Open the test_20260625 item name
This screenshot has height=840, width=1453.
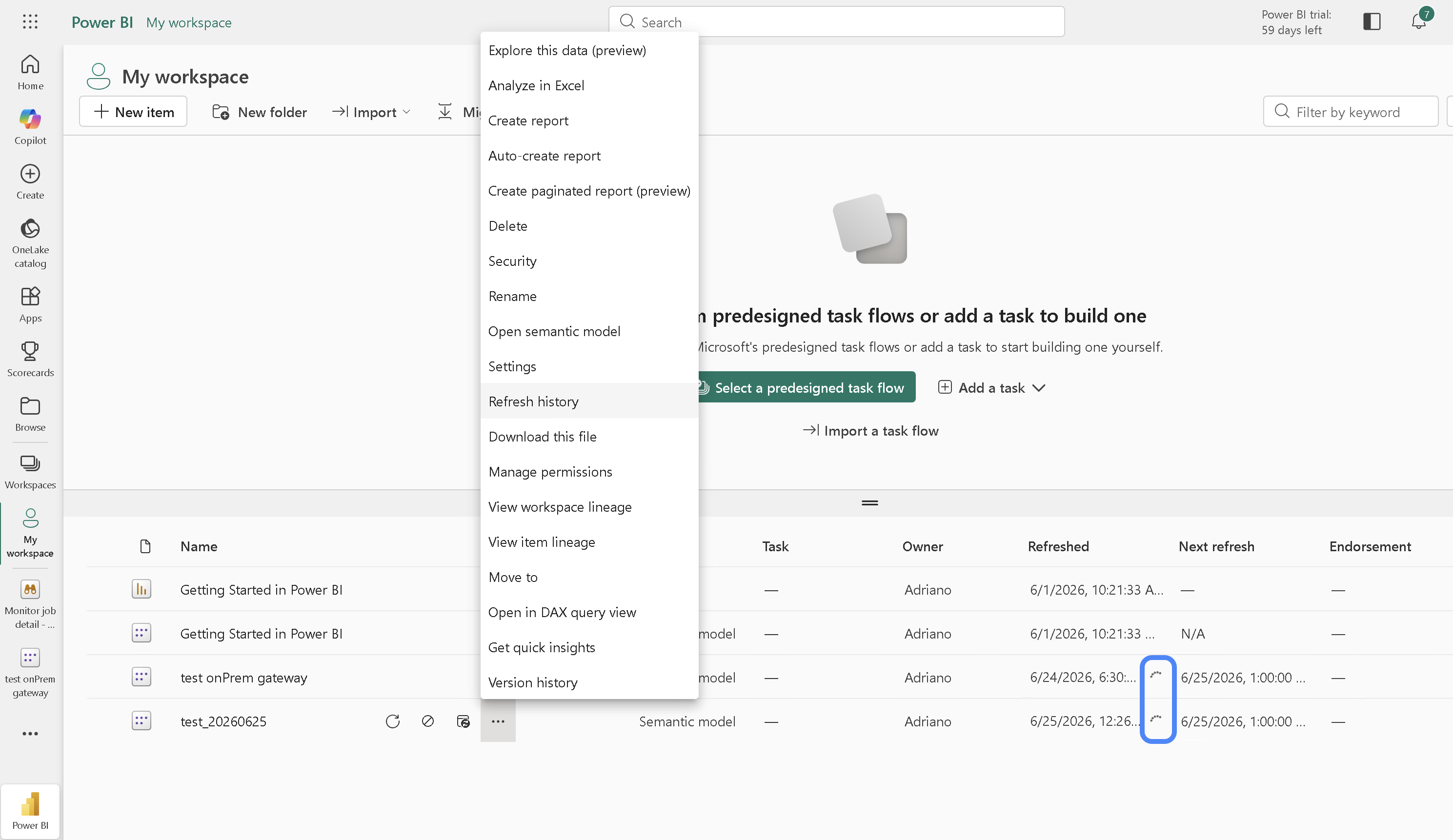223,721
